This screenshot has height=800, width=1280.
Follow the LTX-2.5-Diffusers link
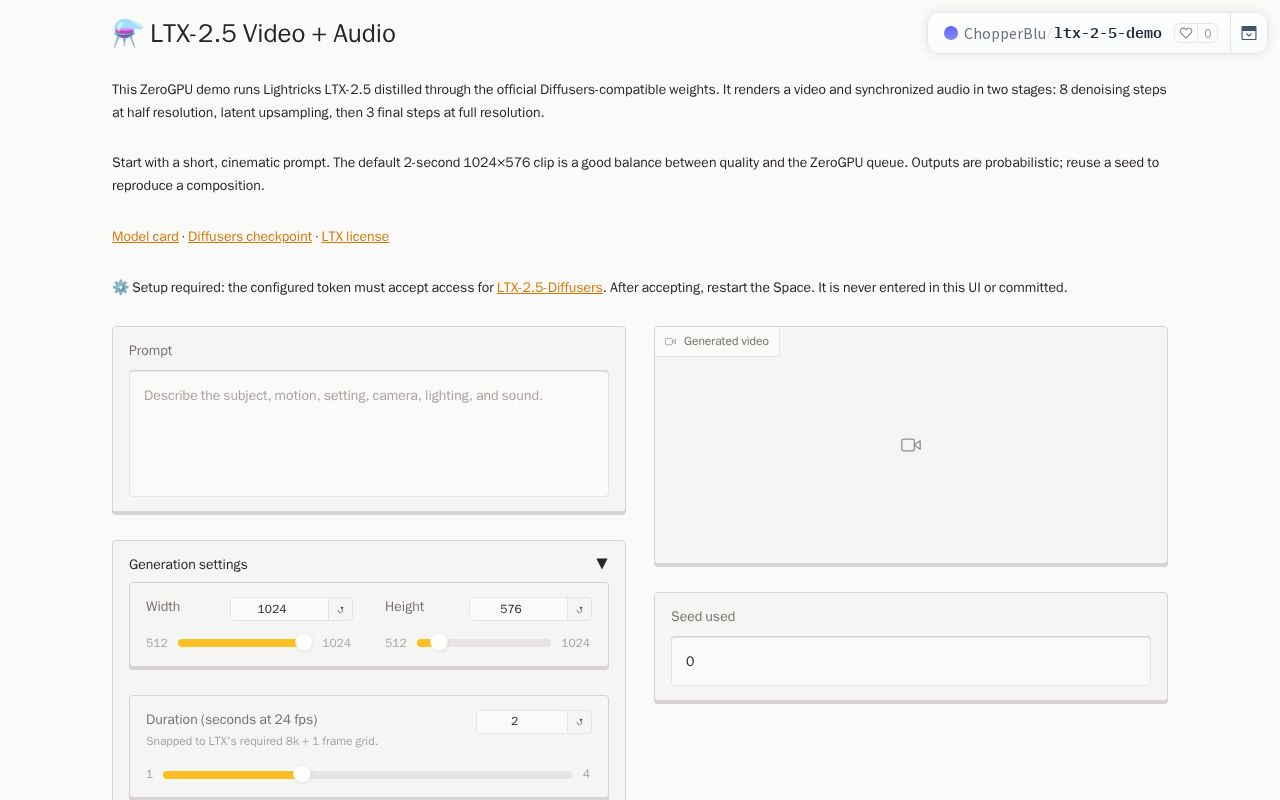coord(550,288)
